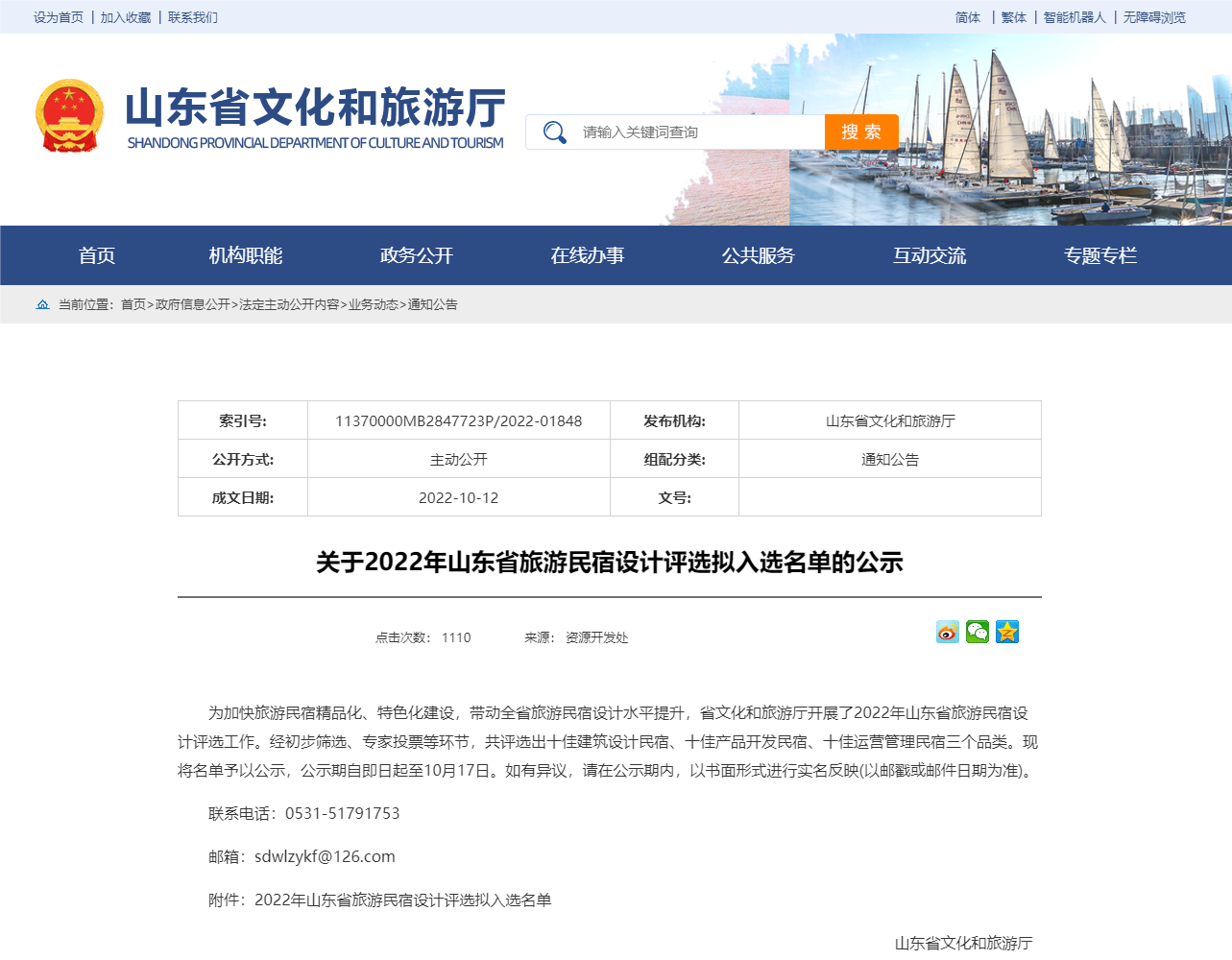Share the article to Weibo
Viewport: 1232px width, 960px height.
(946, 632)
